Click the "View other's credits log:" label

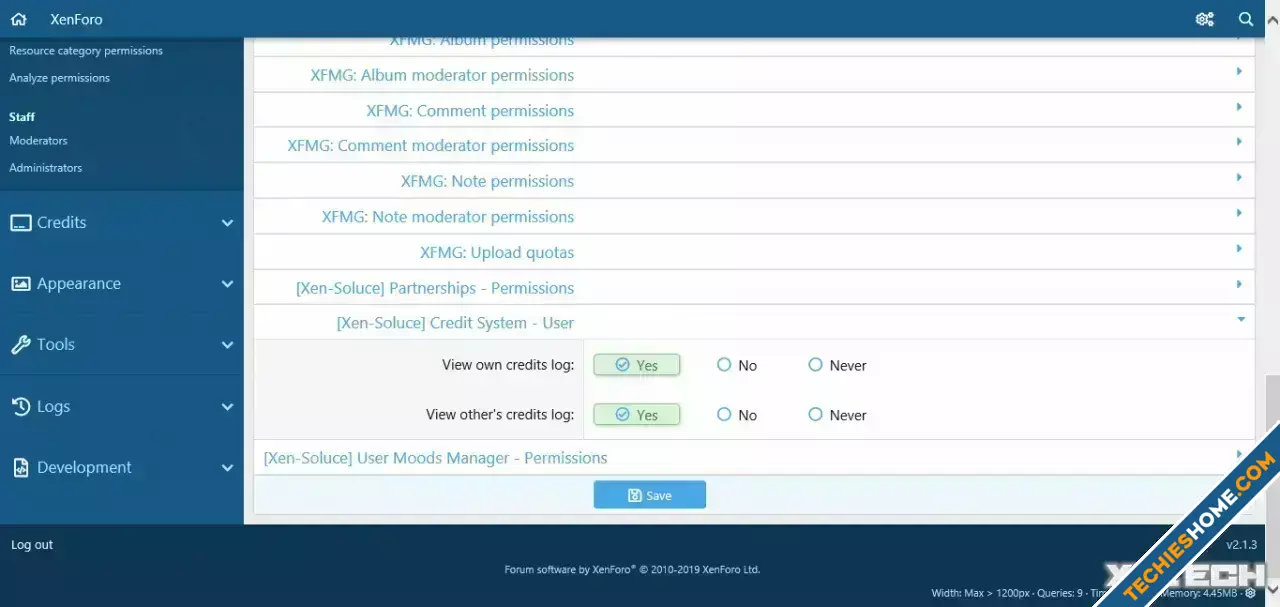500,414
